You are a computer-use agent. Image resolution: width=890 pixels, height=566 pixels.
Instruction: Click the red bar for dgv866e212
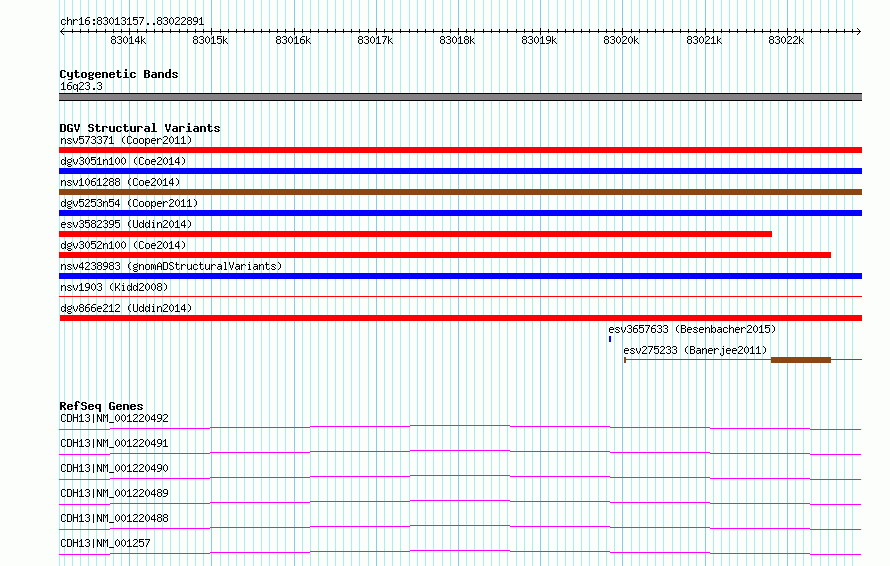(460, 318)
